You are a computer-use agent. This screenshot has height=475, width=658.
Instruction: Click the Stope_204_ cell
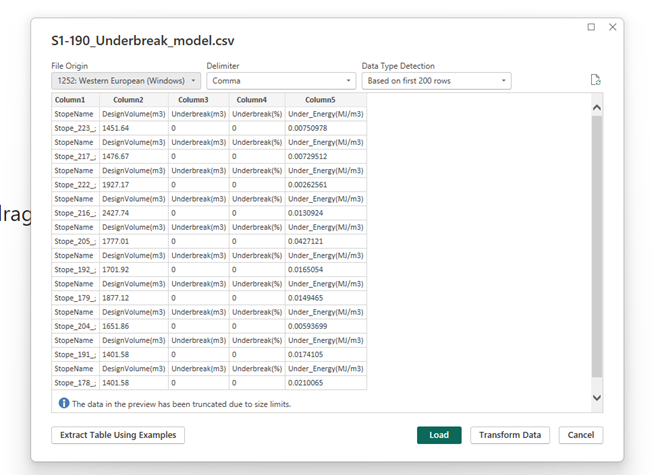coord(76,326)
